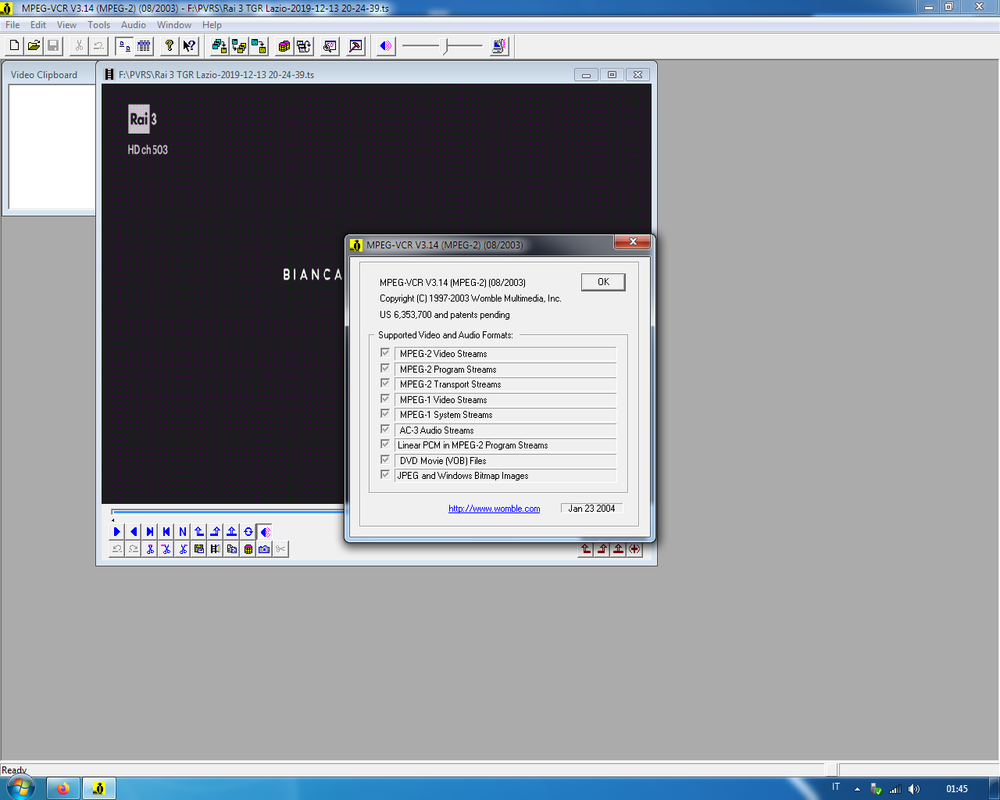
Task: Toggle the DVD Movie (VOB) Files checkbox
Action: (385, 459)
